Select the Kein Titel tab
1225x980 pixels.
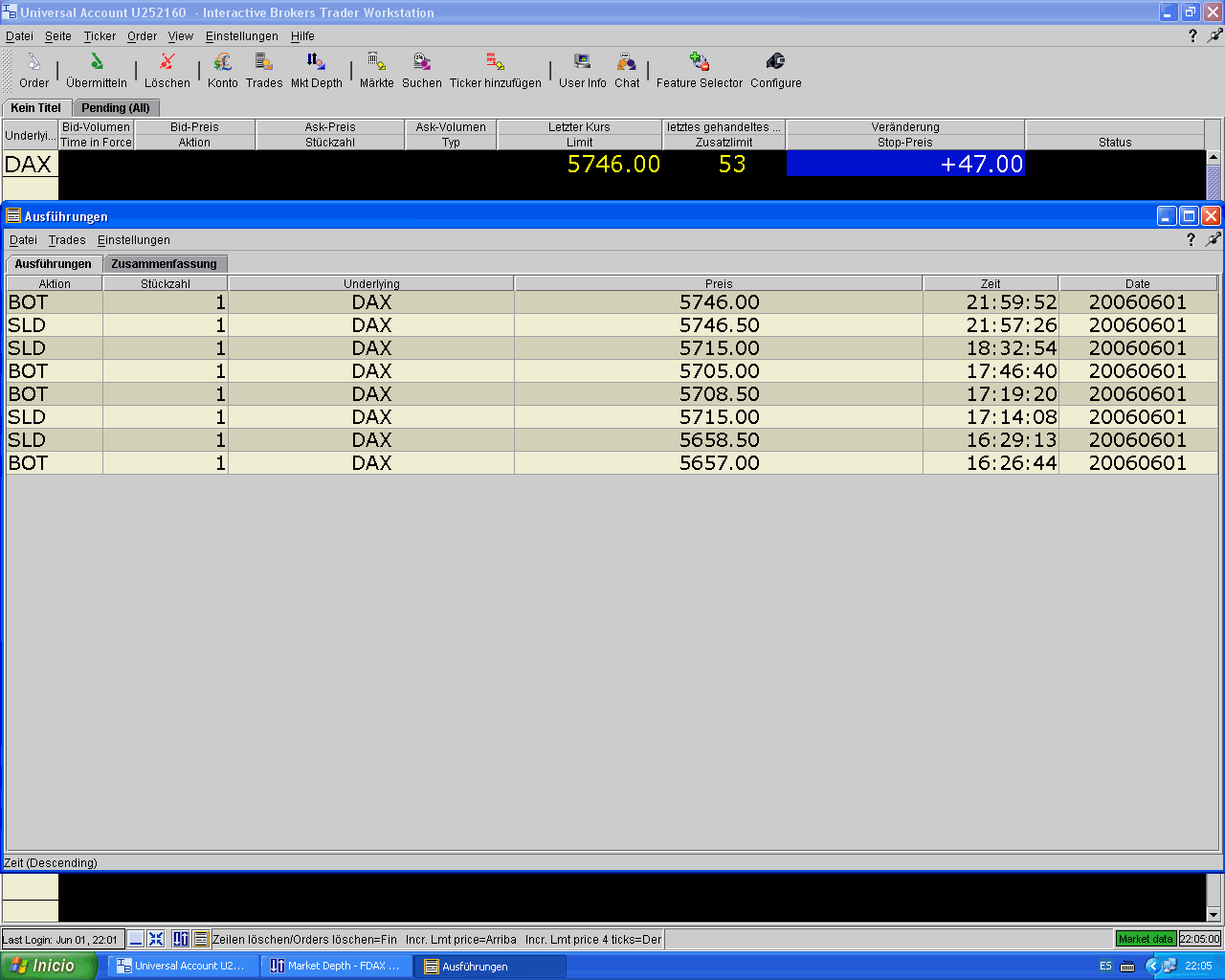pos(36,108)
